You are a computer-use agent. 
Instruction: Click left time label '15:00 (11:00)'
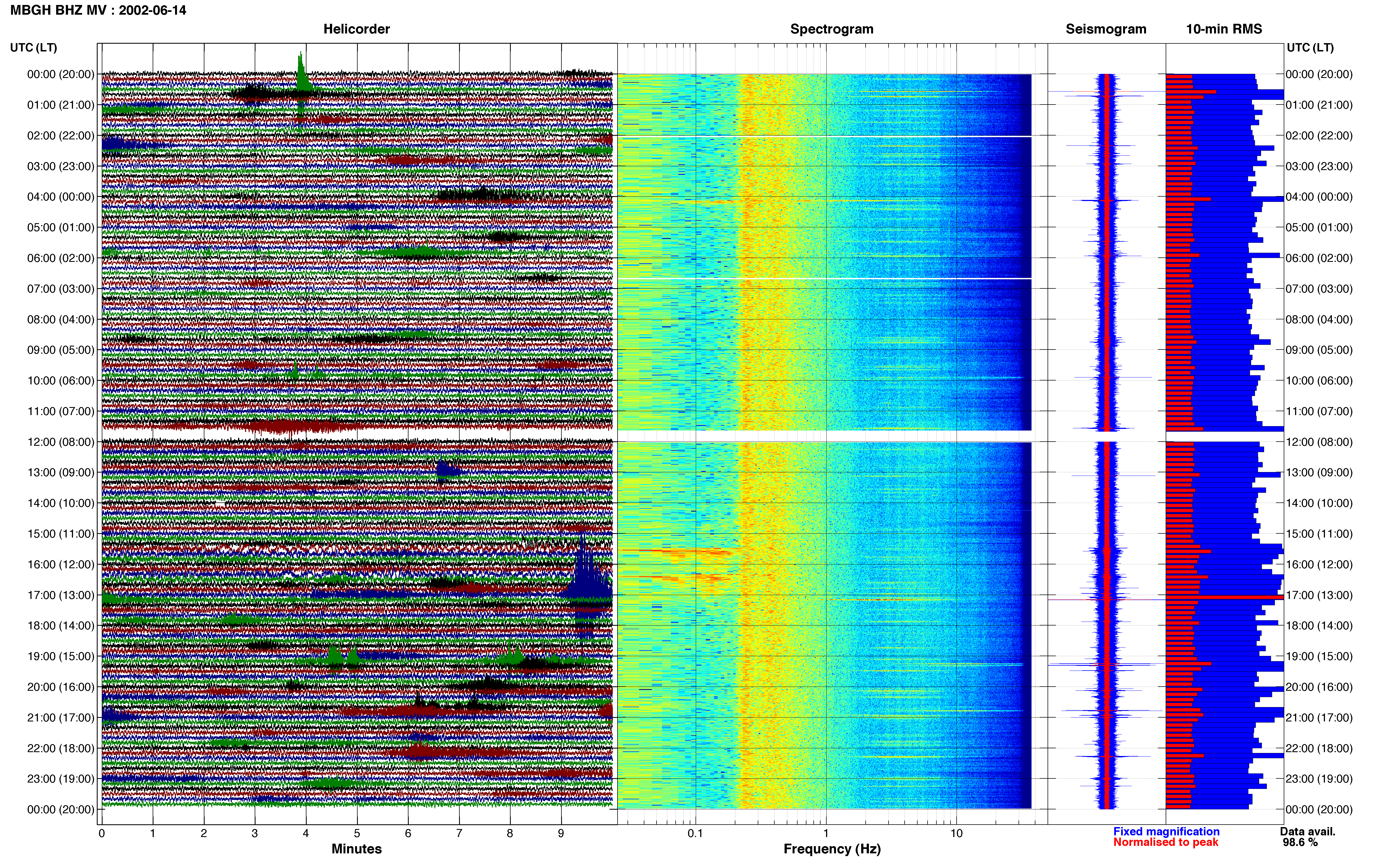(60, 533)
